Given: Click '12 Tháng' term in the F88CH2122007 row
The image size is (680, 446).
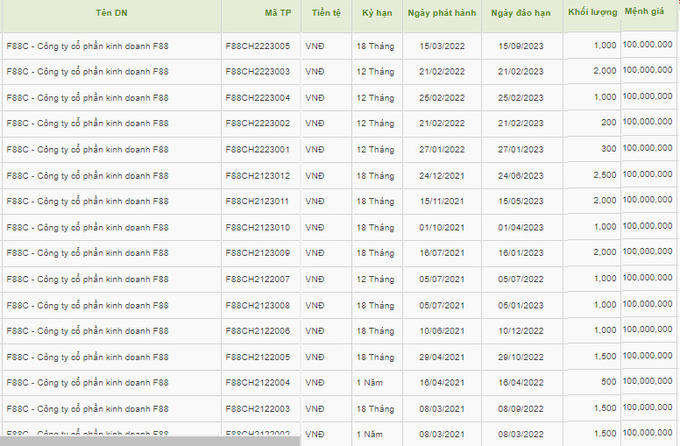Looking at the screenshot, I should click(375, 279).
